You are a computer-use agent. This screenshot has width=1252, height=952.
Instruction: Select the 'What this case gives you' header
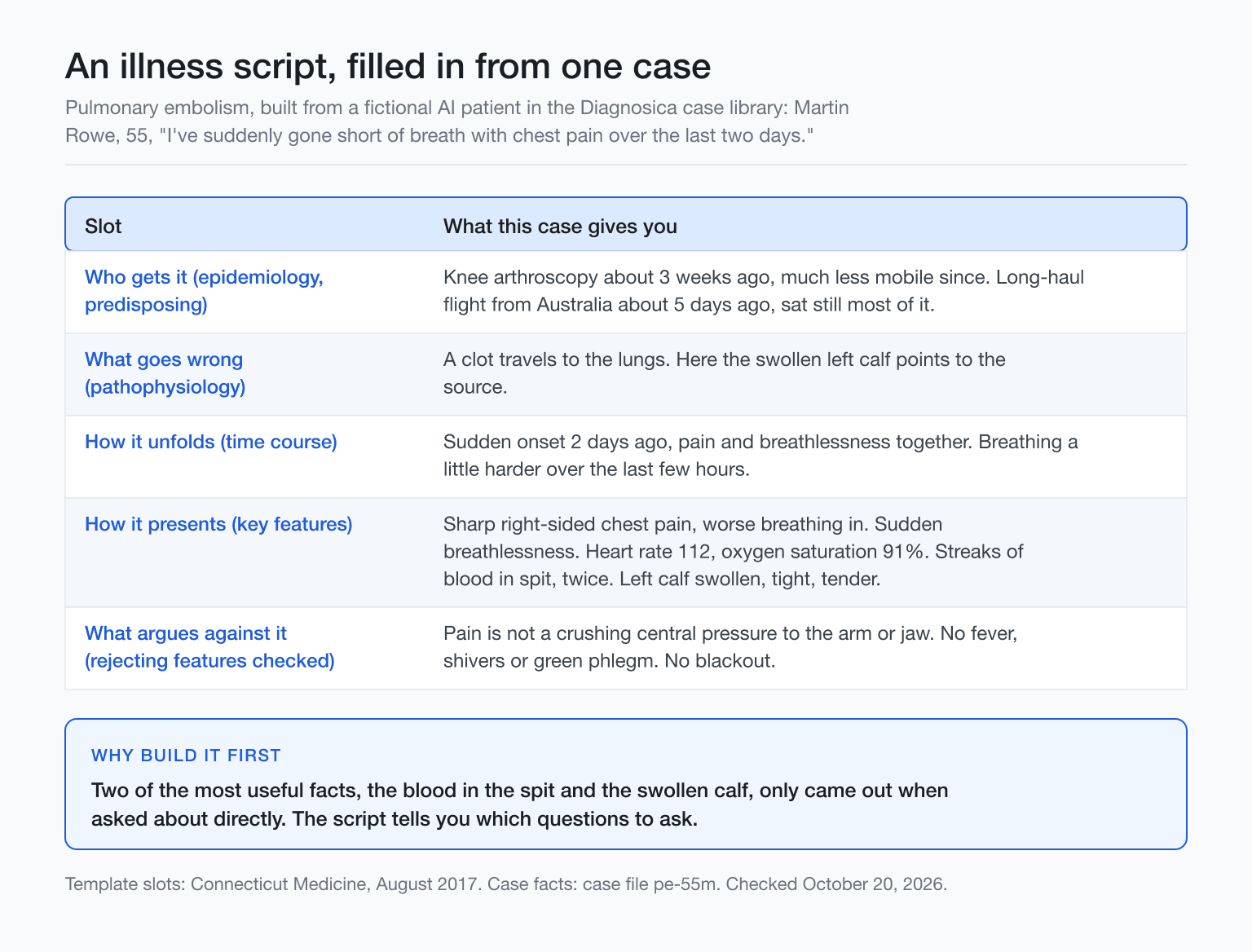point(560,226)
